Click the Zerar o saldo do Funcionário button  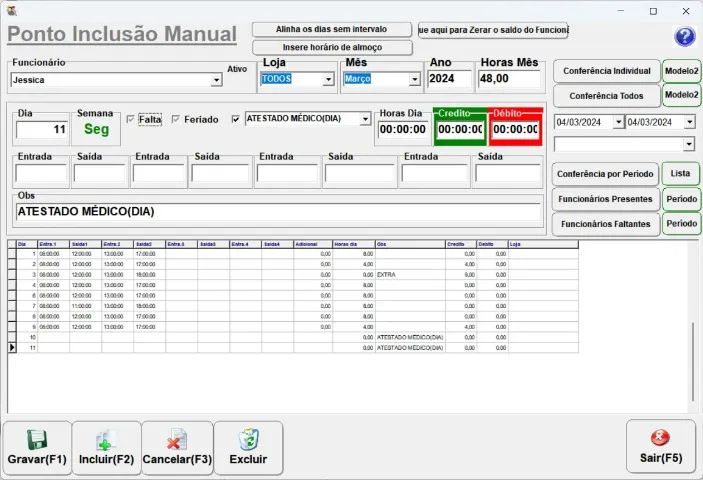pyautogui.click(x=493, y=30)
